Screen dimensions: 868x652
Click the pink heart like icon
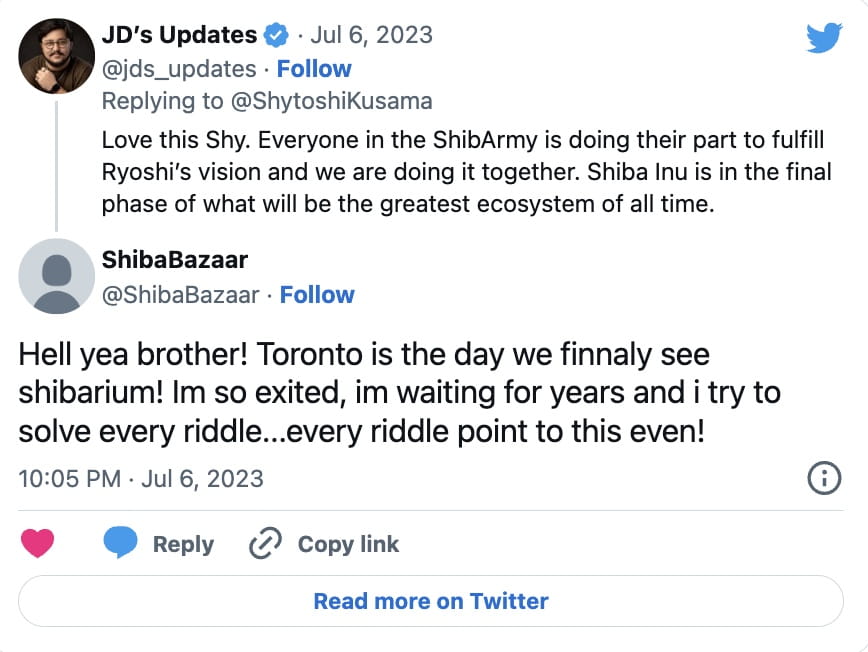click(x=38, y=543)
